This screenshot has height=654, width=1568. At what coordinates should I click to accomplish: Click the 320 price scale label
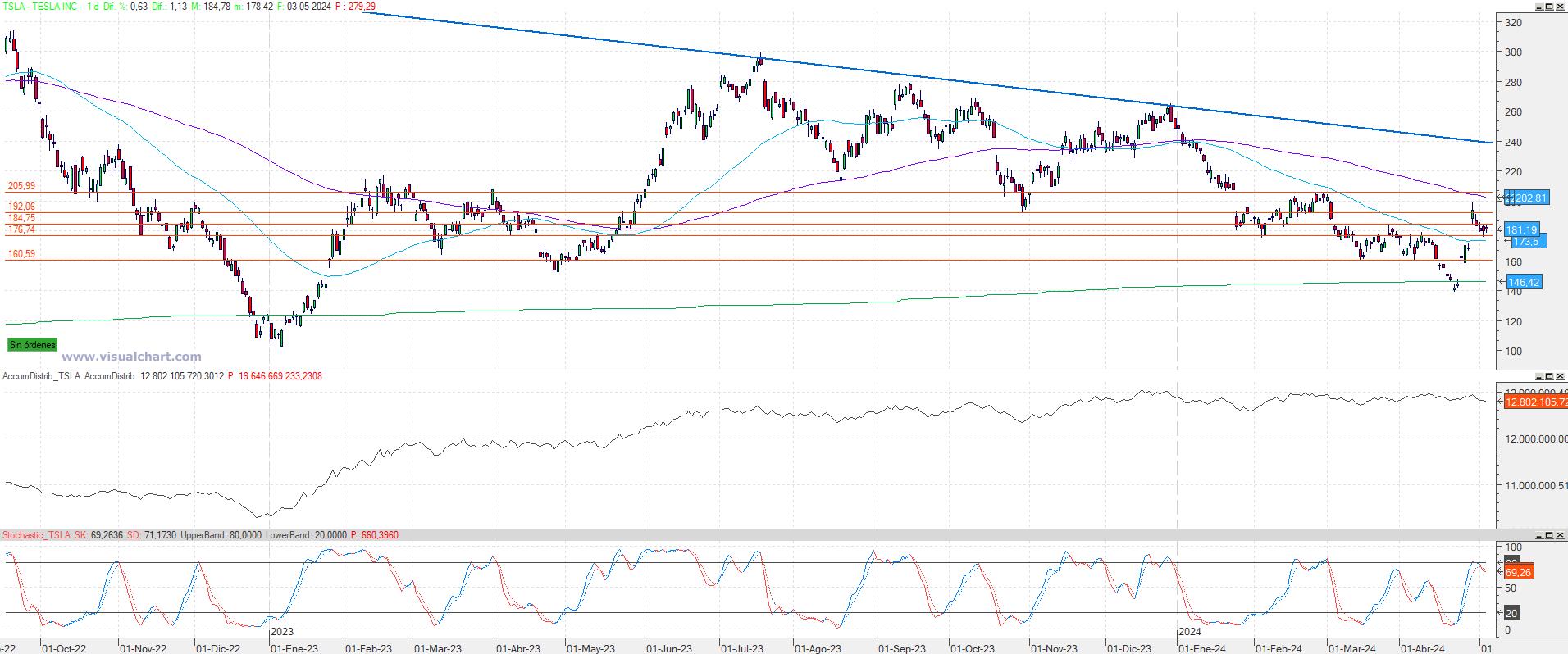[1514, 23]
